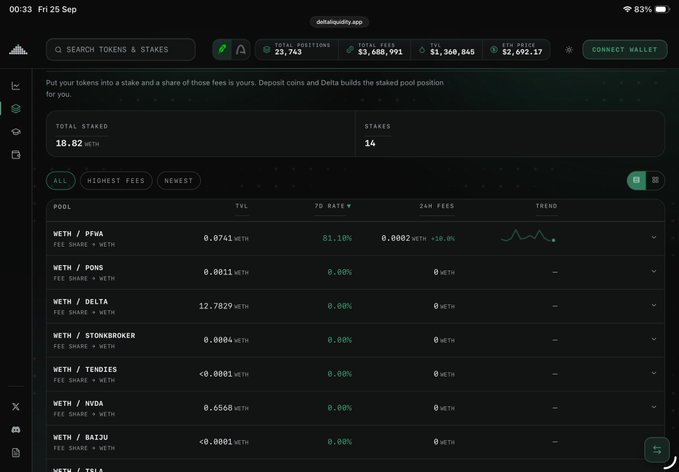Screen dimensions: 679x472
Task: Select the arch-shaped network toggle
Action: (241, 49)
